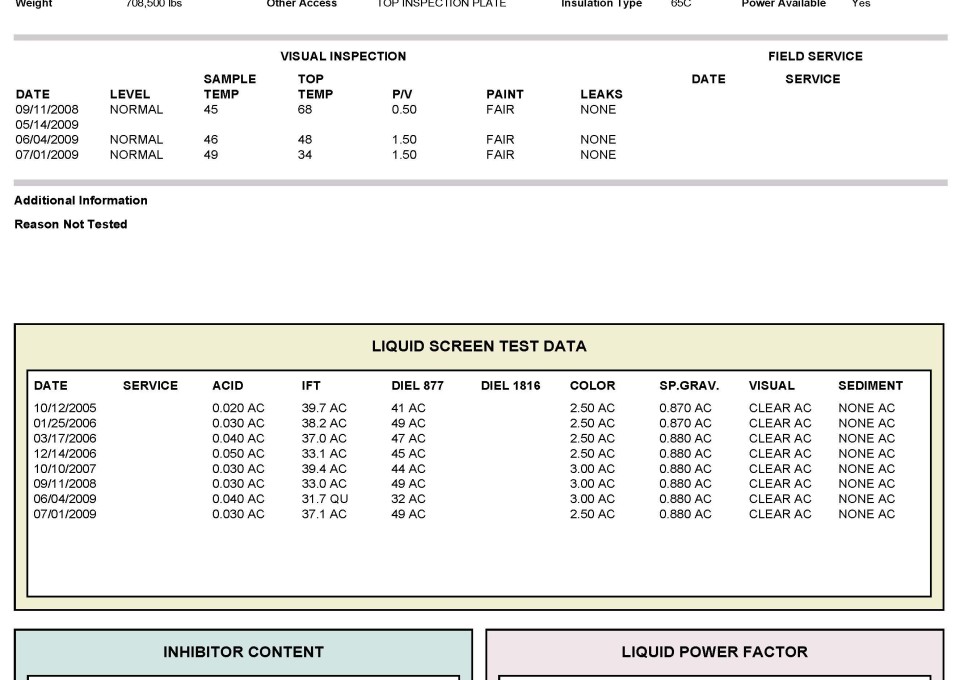Viewport: 960px width, 680px height.
Task: Select acid value 0.050 AC
Action: (x=239, y=454)
